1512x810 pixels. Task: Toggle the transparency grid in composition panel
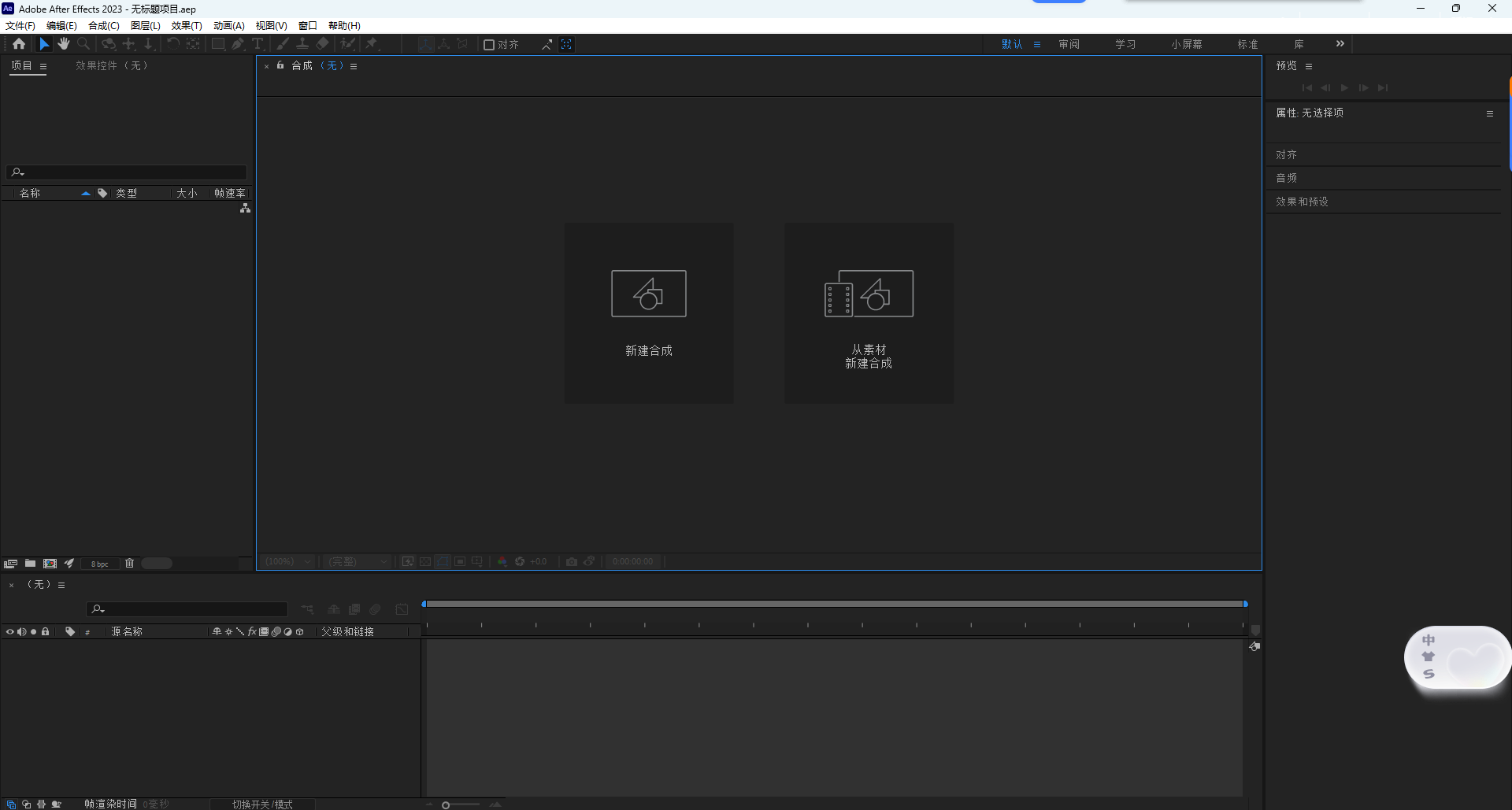click(425, 561)
